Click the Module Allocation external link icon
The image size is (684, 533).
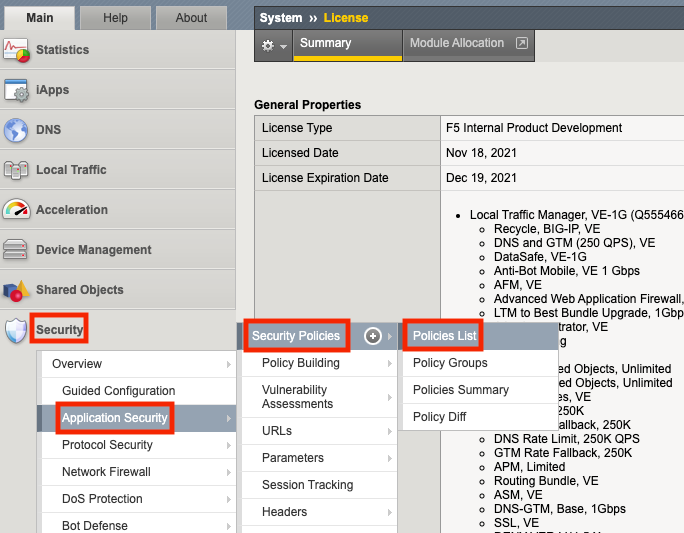point(522,43)
